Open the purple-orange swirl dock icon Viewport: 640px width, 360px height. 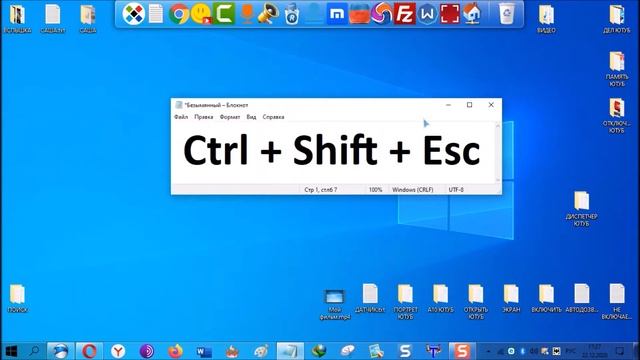tap(381, 13)
